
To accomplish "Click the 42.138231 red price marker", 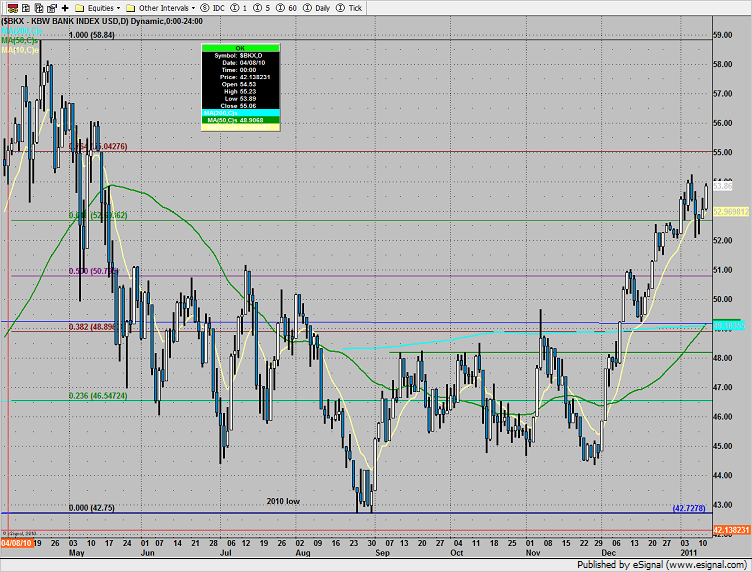I will point(732,530).
